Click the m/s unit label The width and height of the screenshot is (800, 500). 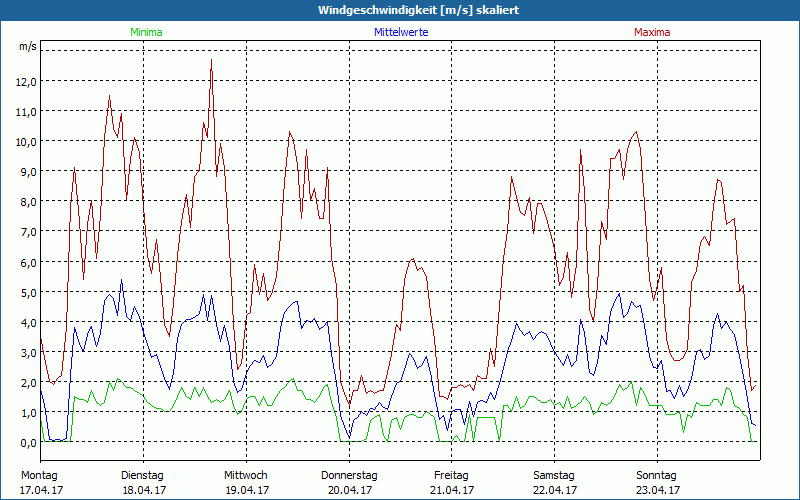coord(27,47)
